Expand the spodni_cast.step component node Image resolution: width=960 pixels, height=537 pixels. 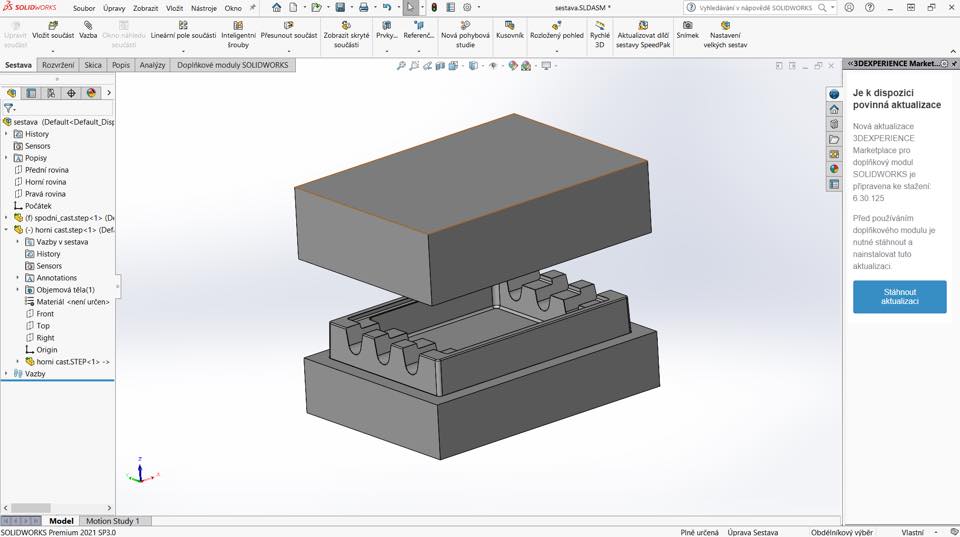pyautogui.click(x=7, y=218)
